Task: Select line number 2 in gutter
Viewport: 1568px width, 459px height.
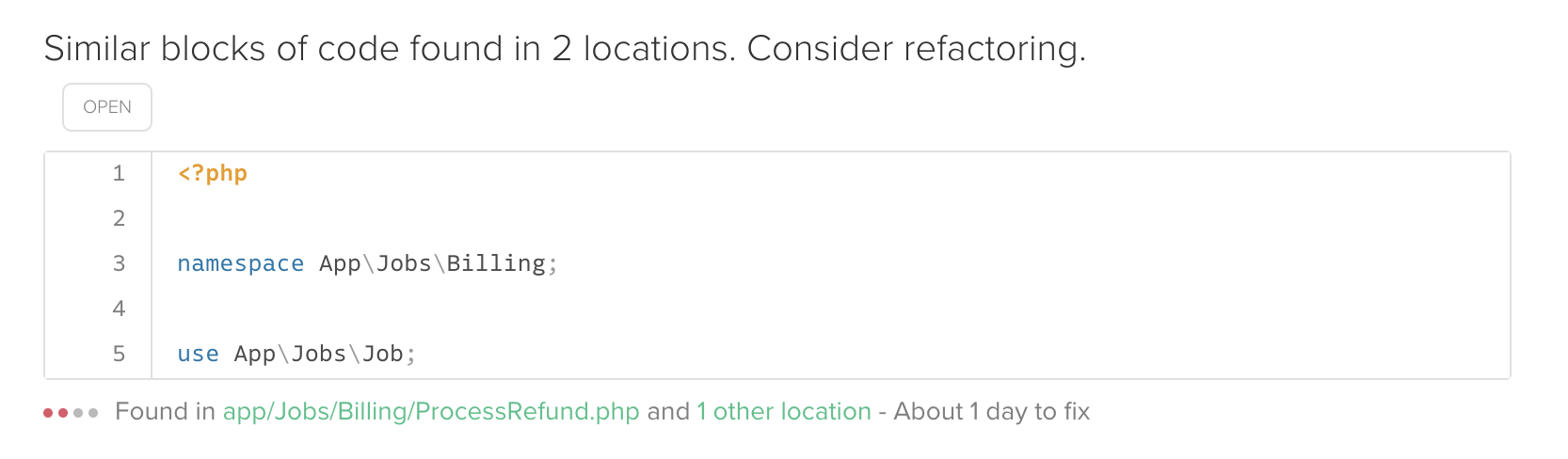Action: click(x=119, y=218)
